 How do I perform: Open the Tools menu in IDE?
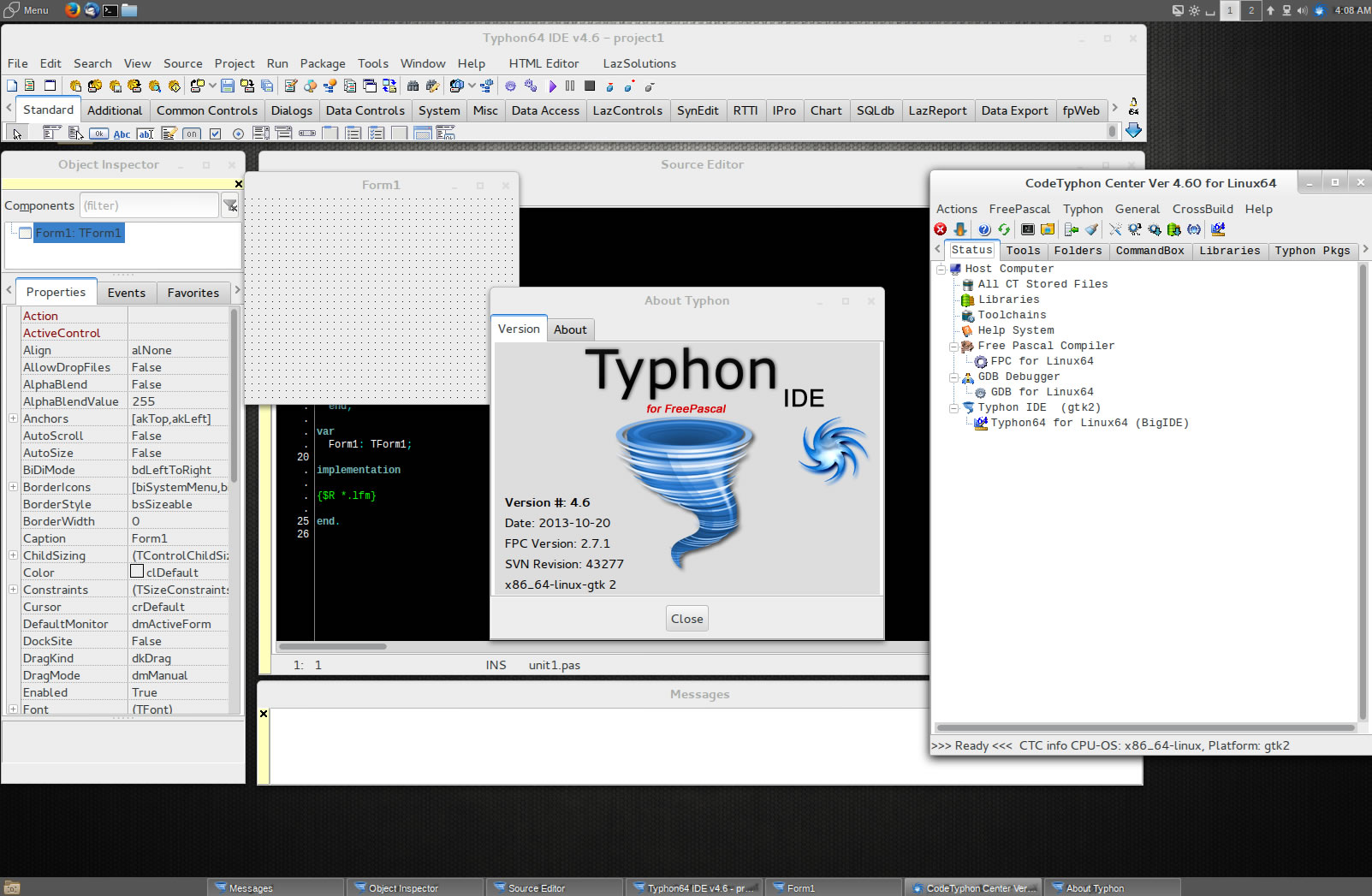point(373,63)
